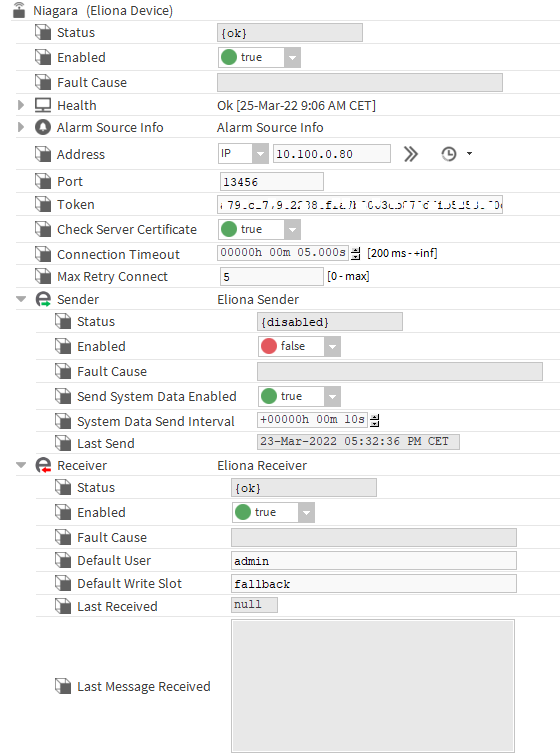Collapse the Receiver section
The height and width of the screenshot is (754, 560).
coord(21,465)
